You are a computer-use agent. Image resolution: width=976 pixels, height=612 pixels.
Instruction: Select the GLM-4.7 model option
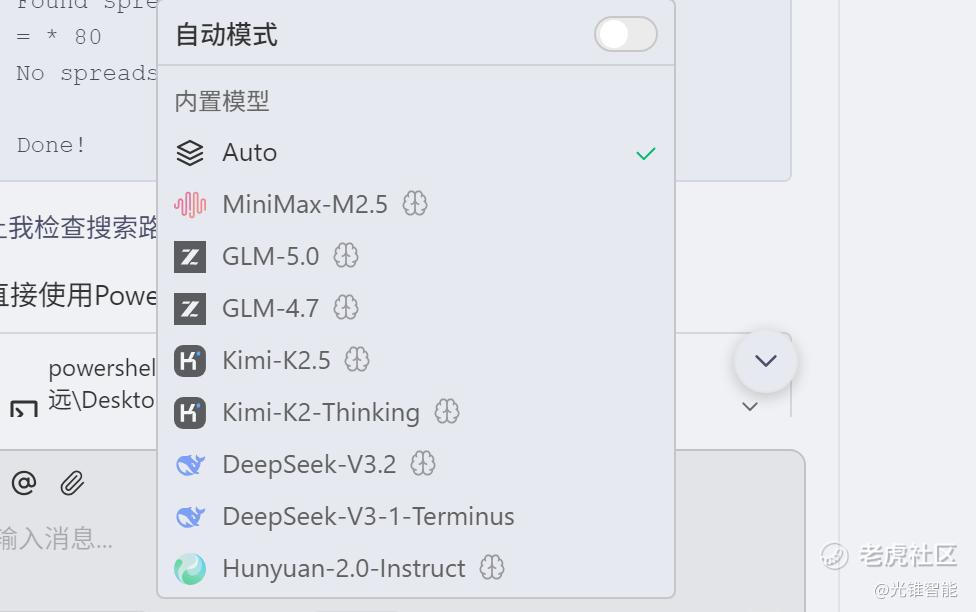[x=270, y=308]
